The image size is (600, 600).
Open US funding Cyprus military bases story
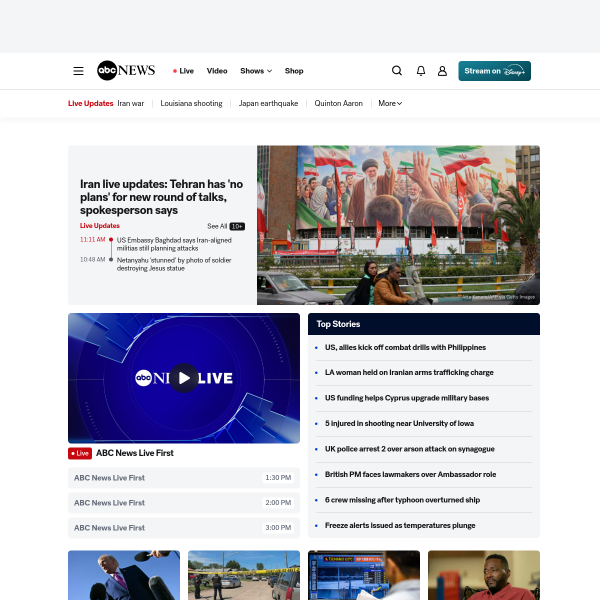[x=407, y=398]
